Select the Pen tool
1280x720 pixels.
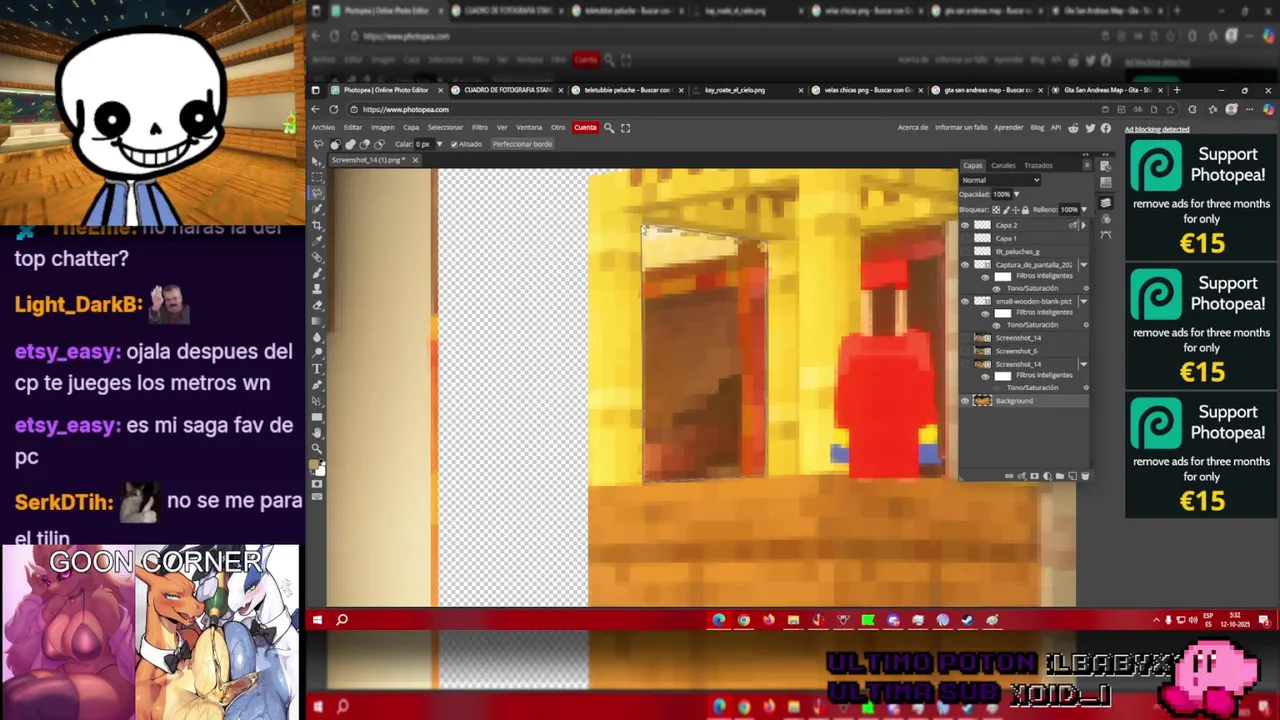[x=318, y=385]
